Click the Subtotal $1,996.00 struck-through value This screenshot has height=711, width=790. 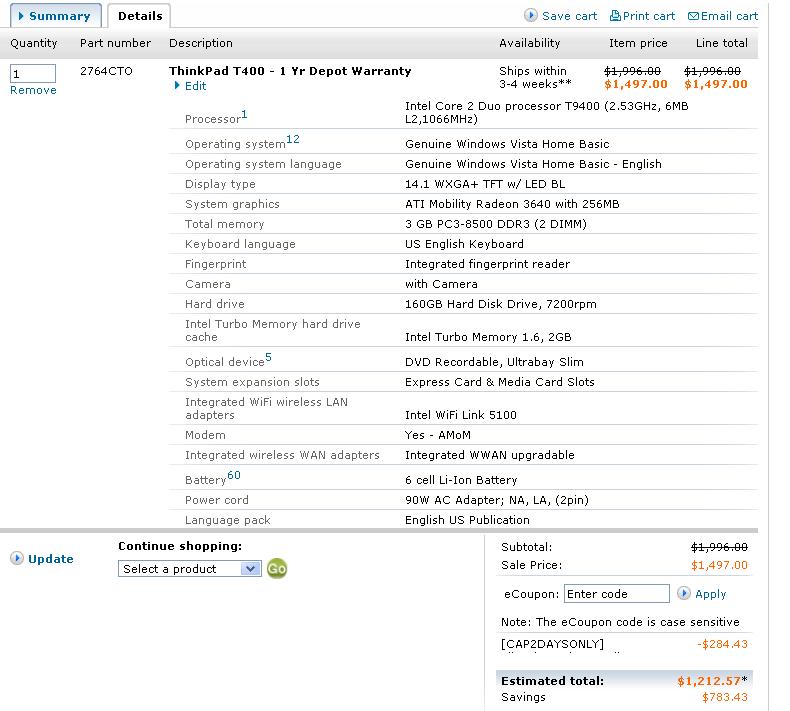point(719,547)
